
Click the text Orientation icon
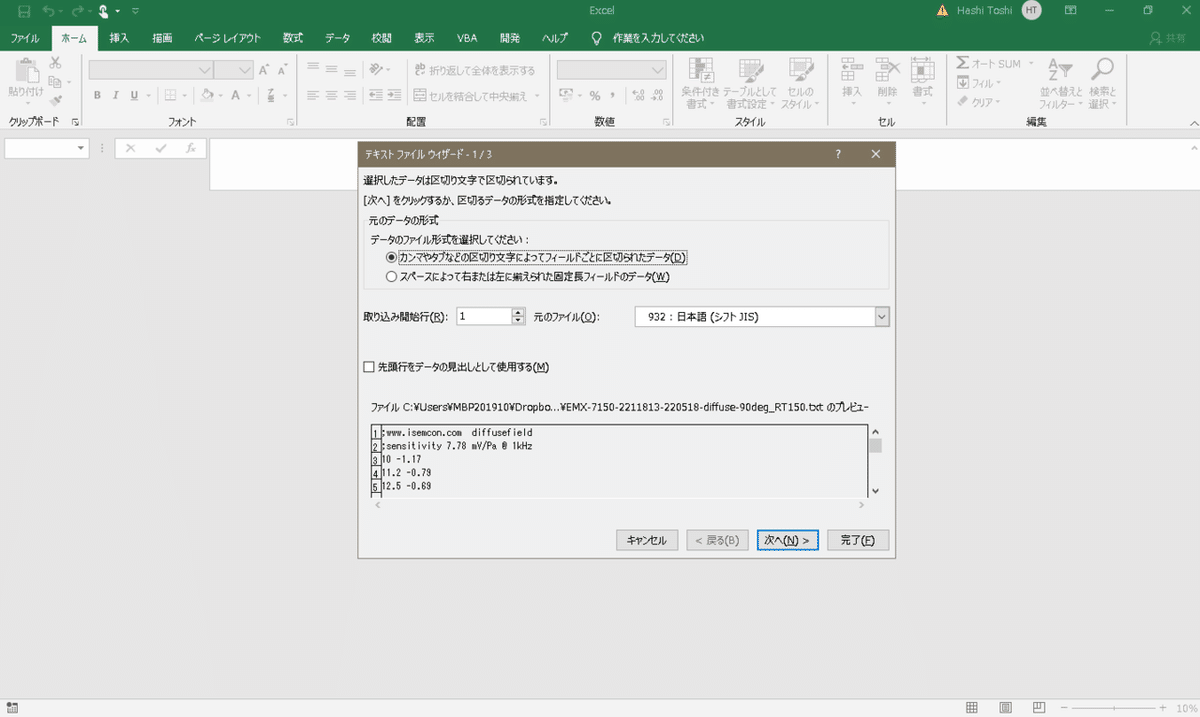(377, 70)
